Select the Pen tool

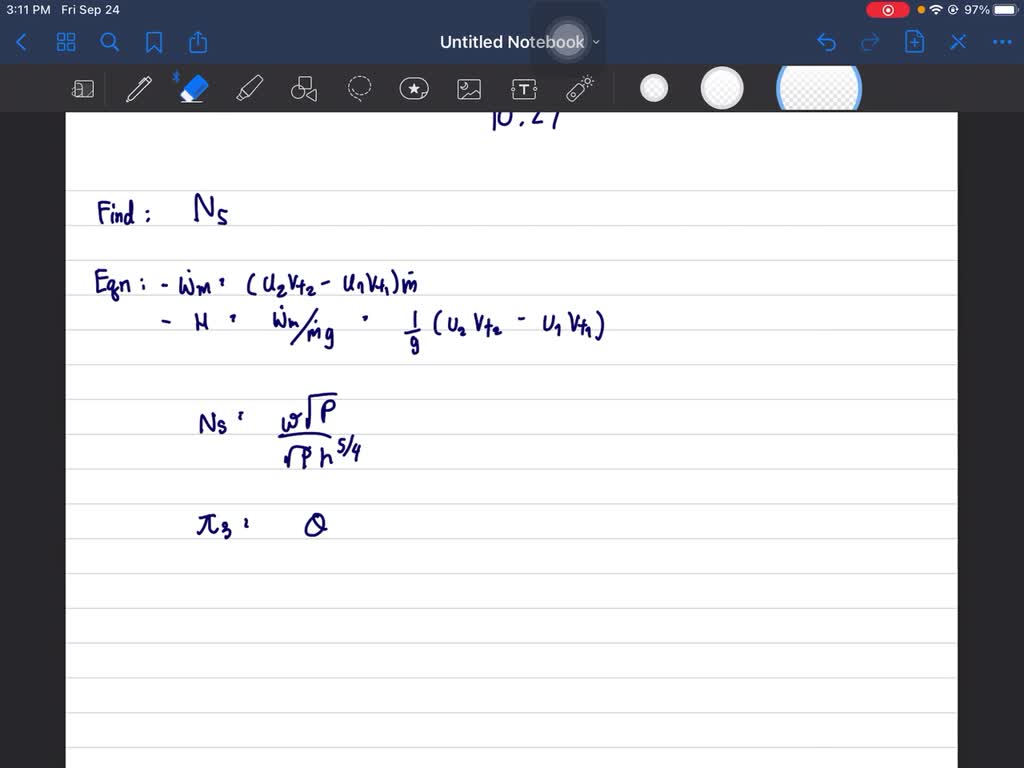(x=139, y=88)
